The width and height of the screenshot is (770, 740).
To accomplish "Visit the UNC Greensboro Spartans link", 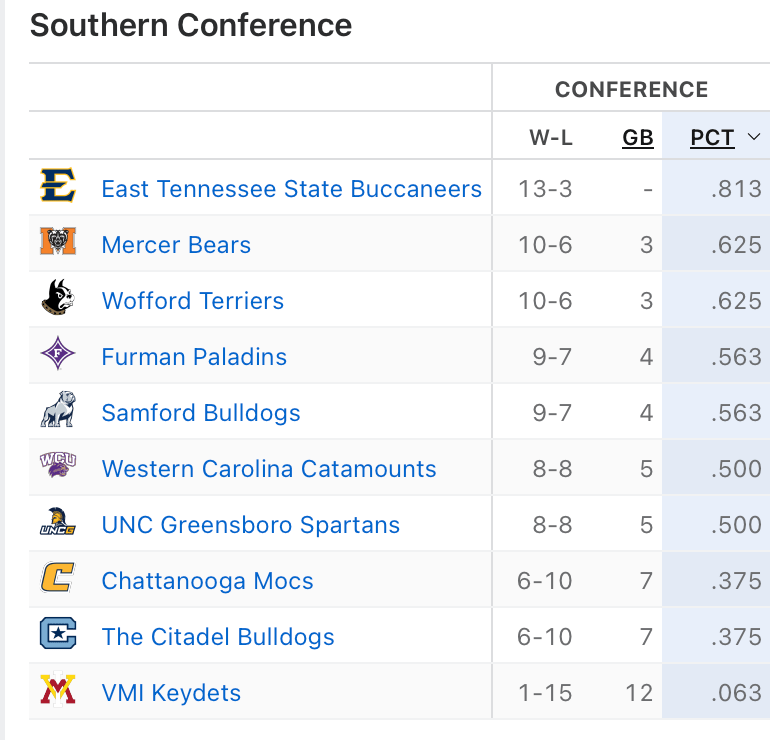I will [x=250, y=525].
